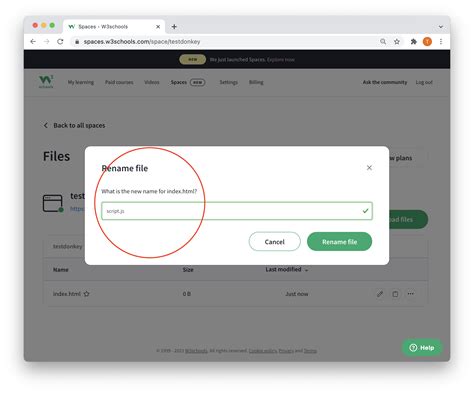Sort by the Size column header

tap(188, 270)
